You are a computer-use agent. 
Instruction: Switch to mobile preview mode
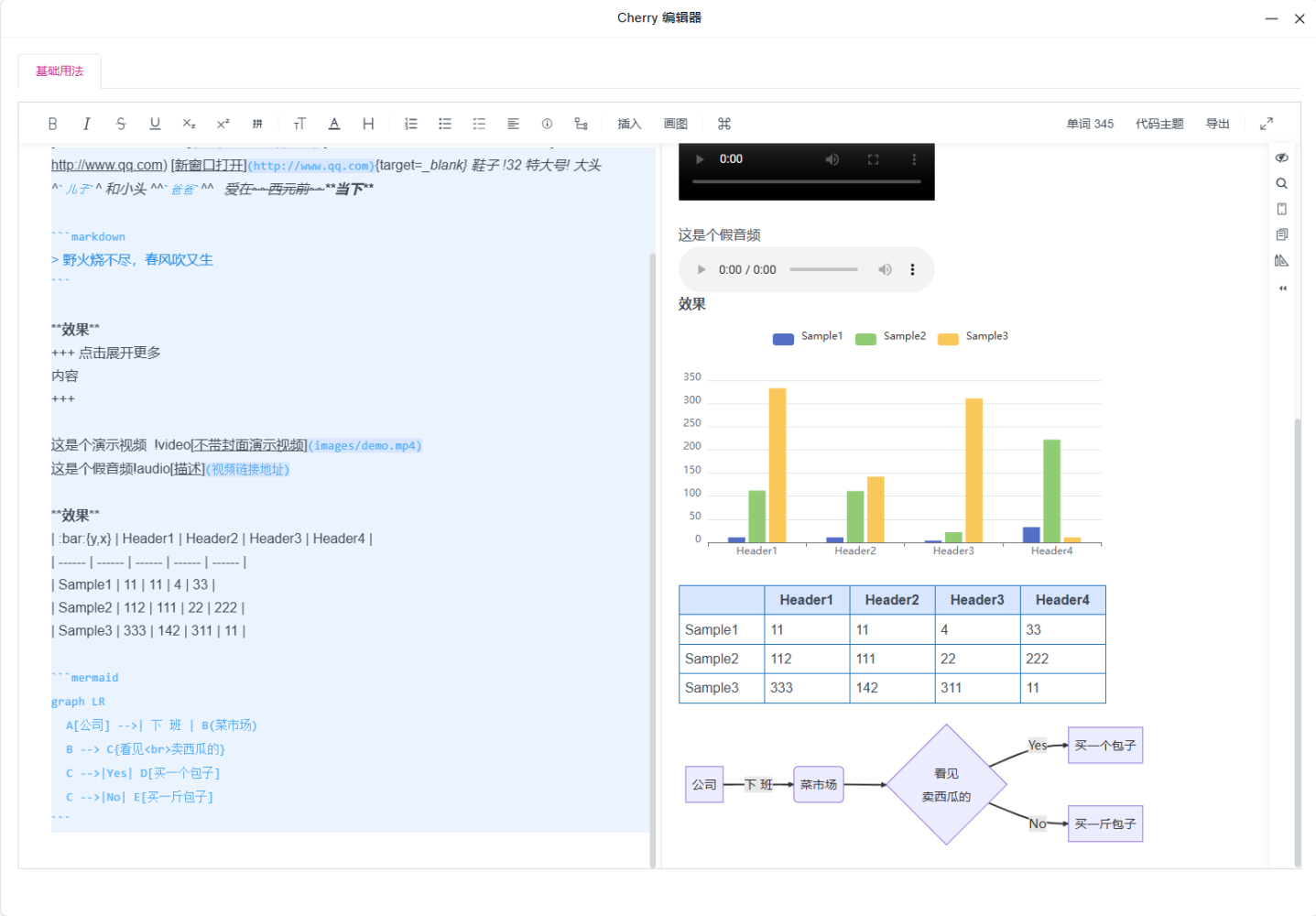pos(1281,209)
